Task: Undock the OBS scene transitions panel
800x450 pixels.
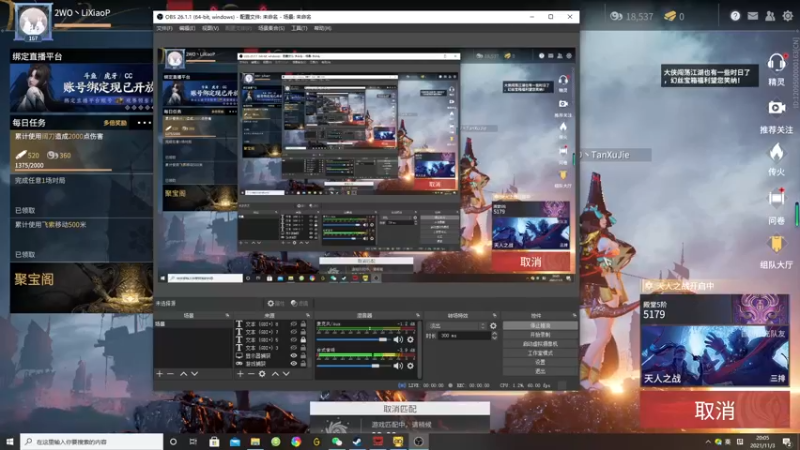Action: click(x=494, y=315)
